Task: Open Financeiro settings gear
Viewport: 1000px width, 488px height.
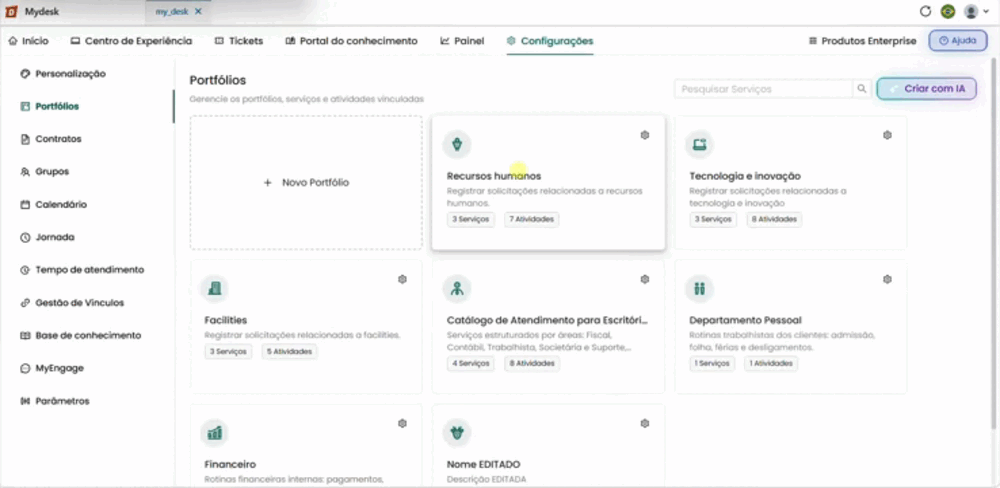Action: (402, 424)
